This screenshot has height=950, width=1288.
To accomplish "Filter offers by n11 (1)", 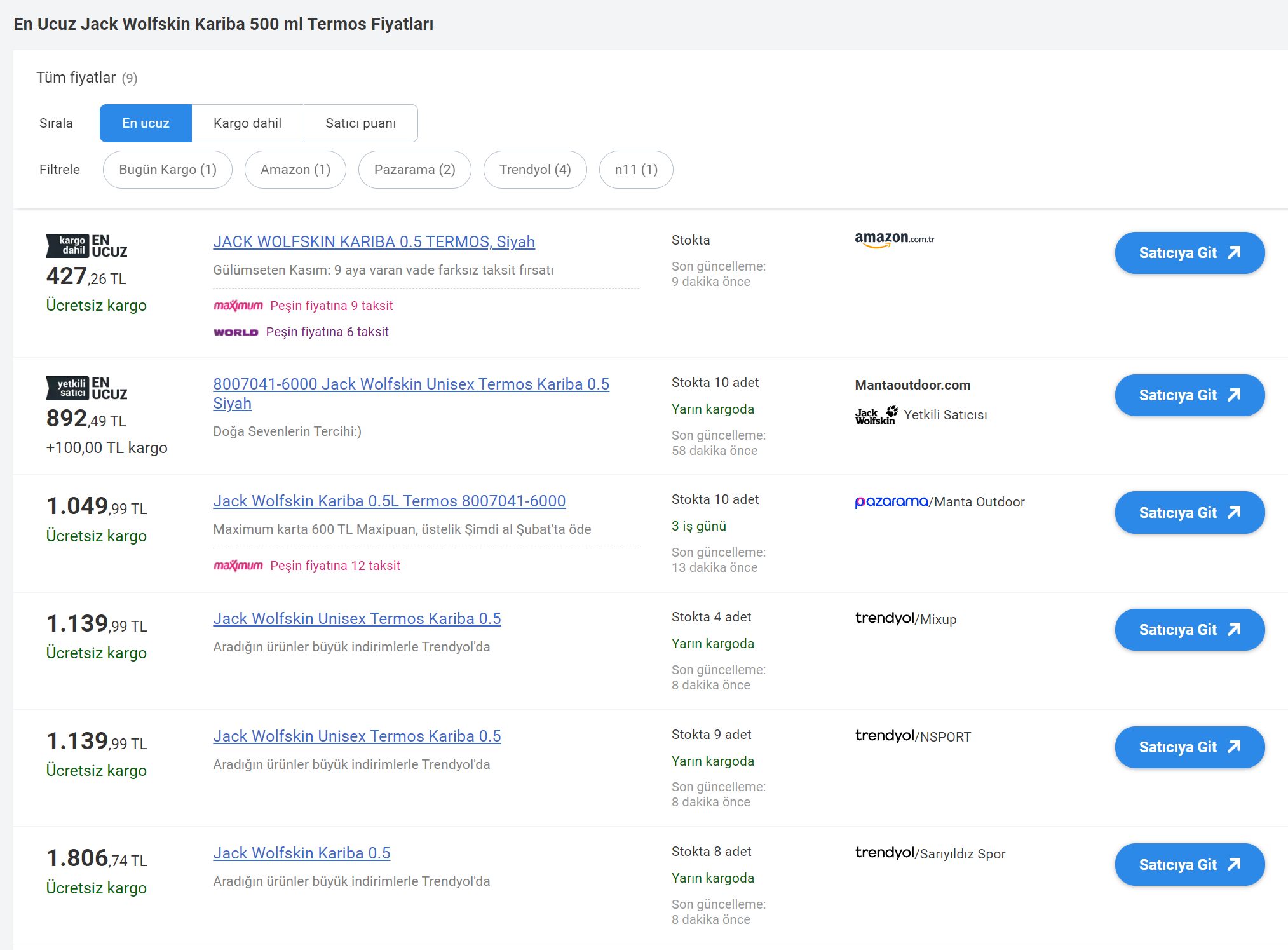I will pyautogui.click(x=636, y=170).
